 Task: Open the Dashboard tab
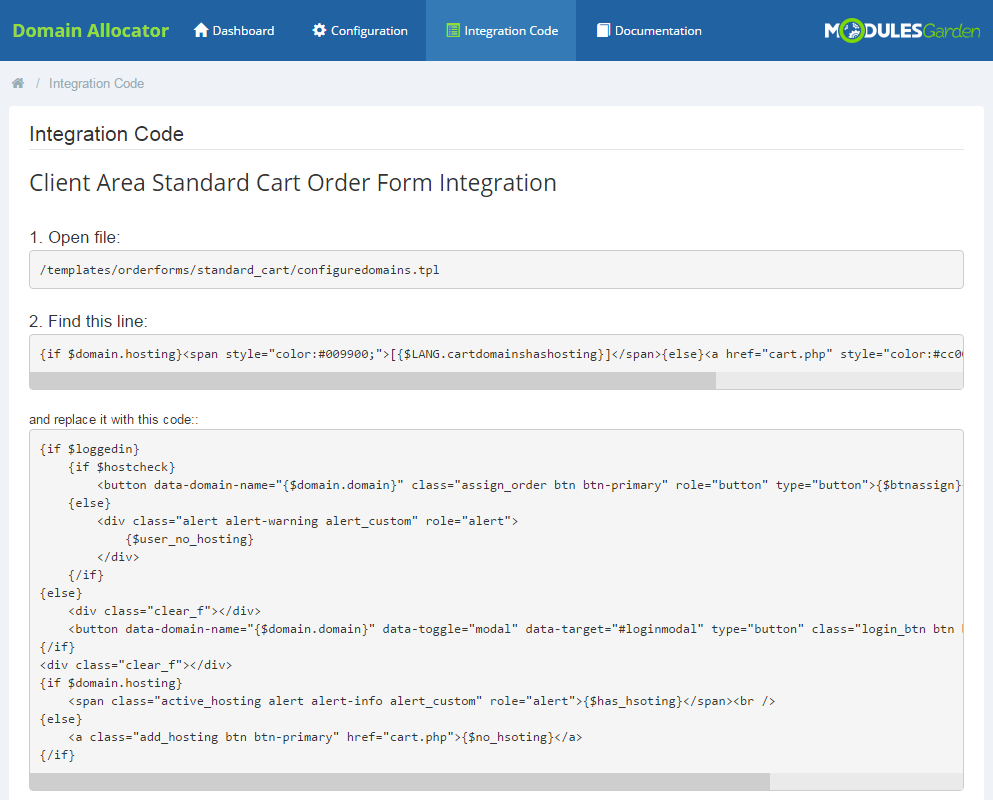click(240, 30)
